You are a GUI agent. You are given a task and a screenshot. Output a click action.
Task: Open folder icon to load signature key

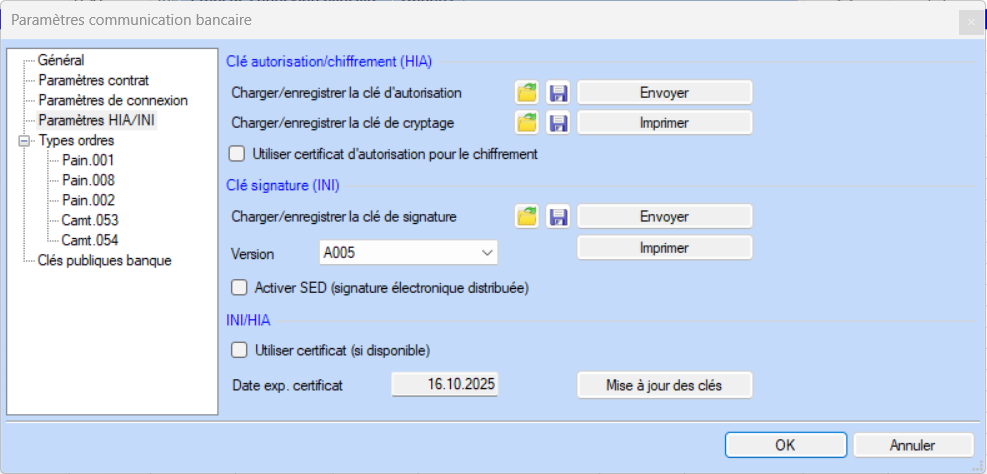coord(527,216)
